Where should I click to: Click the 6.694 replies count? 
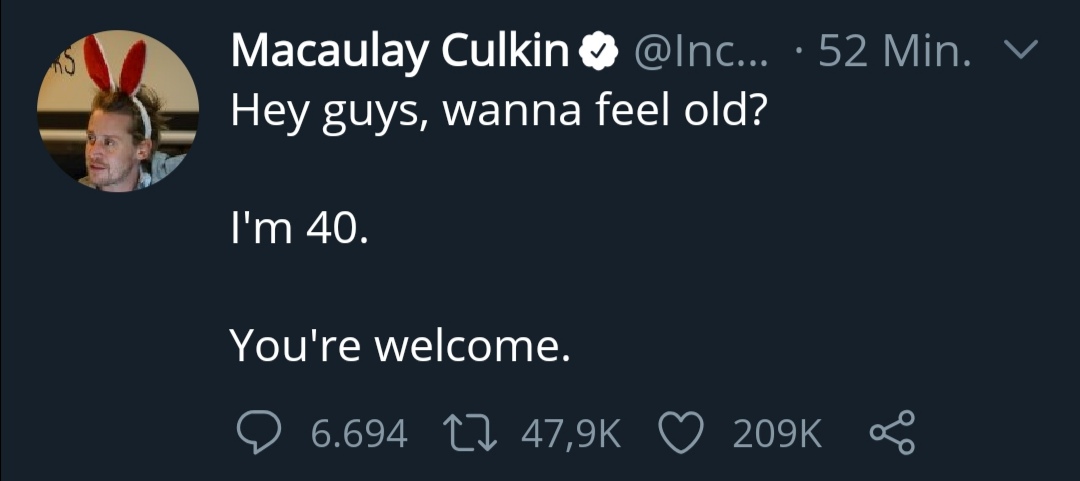coord(359,434)
